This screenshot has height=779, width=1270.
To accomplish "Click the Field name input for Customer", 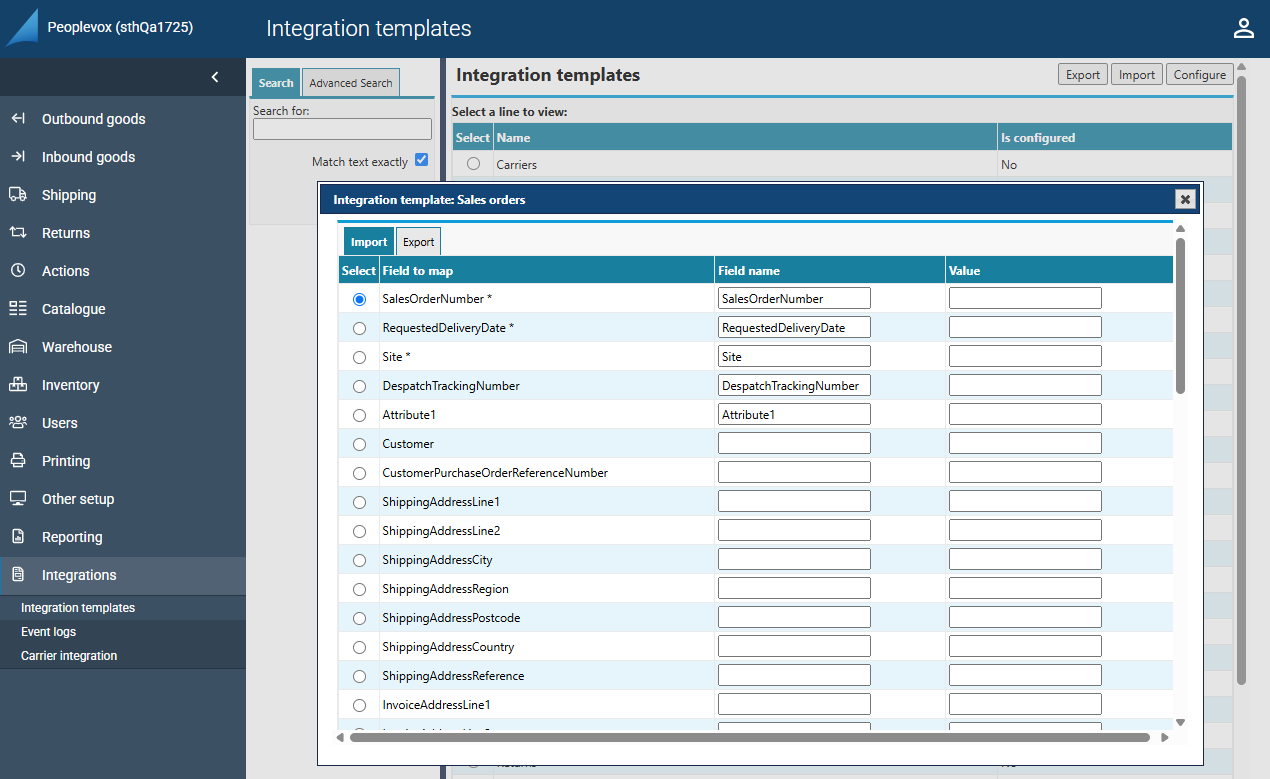I will pos(794,443).
